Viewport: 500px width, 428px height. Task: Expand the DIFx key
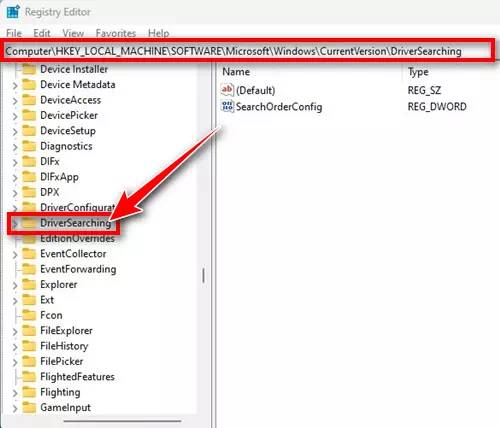[15, 162]
